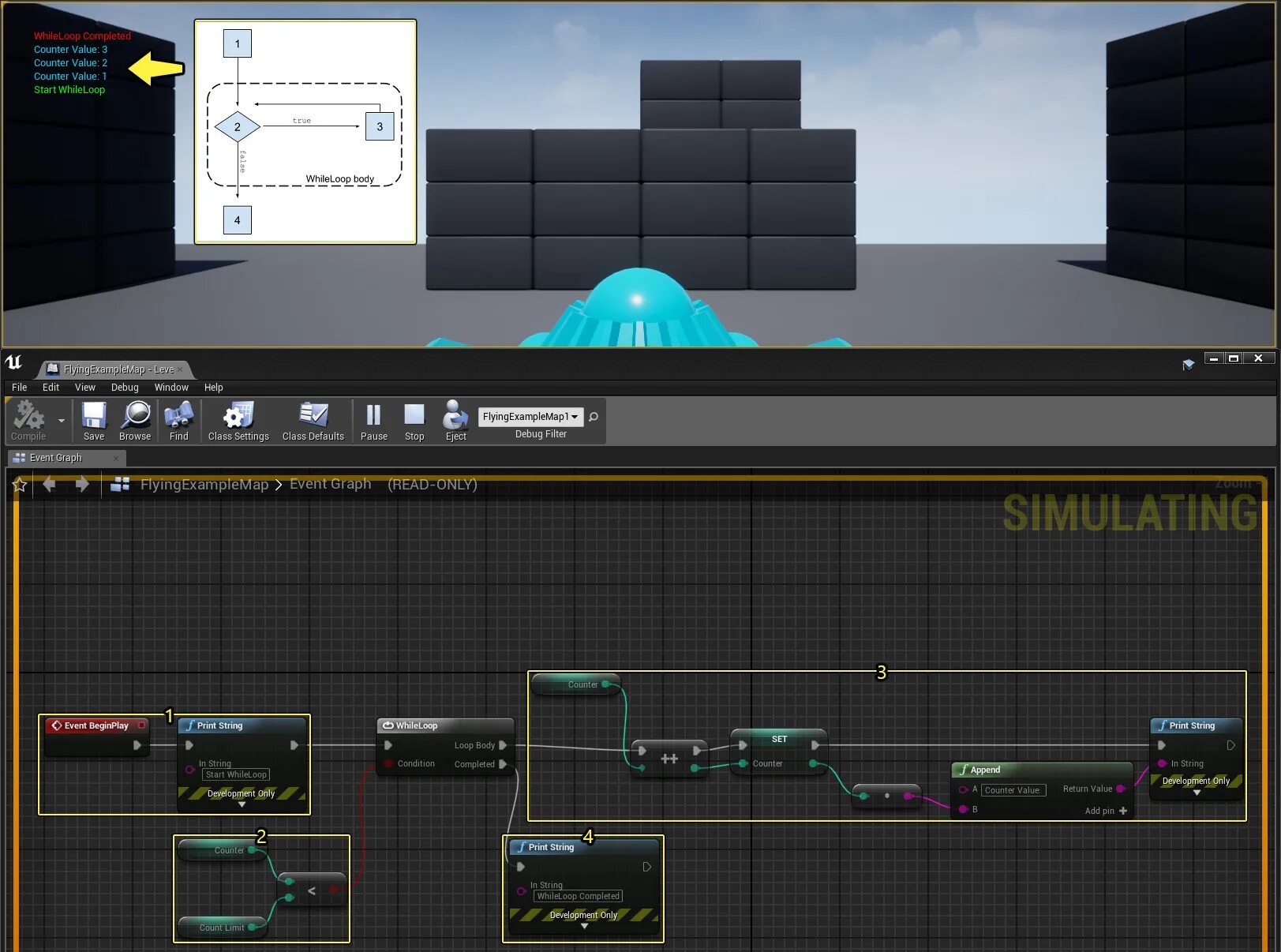The width and height of the screenshot is (1281, 952).
Task: Click the Loop Body execution pin
Action: coord(503,745)
